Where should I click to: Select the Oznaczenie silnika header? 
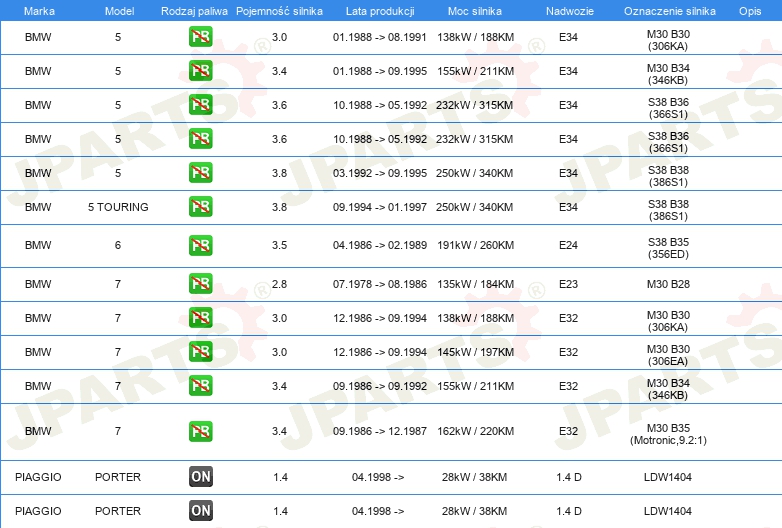670,11
